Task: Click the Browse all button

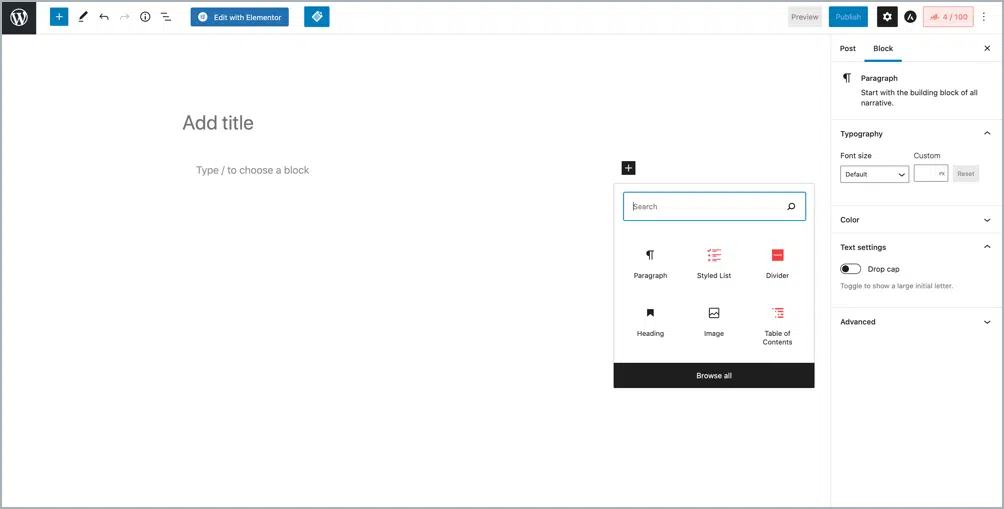Action: tap(714, 376)
